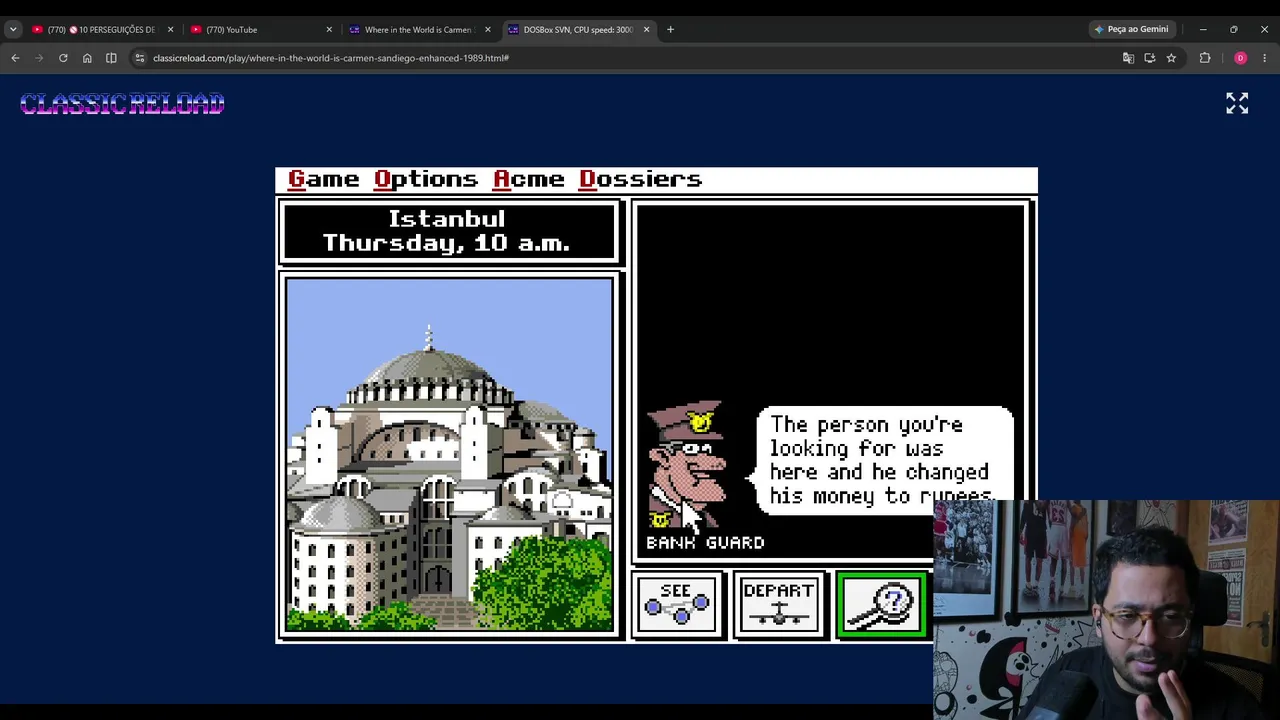The image size is (1280, 720).
Task: View site information for classicreload.com
Action: (x=140, y=58)
